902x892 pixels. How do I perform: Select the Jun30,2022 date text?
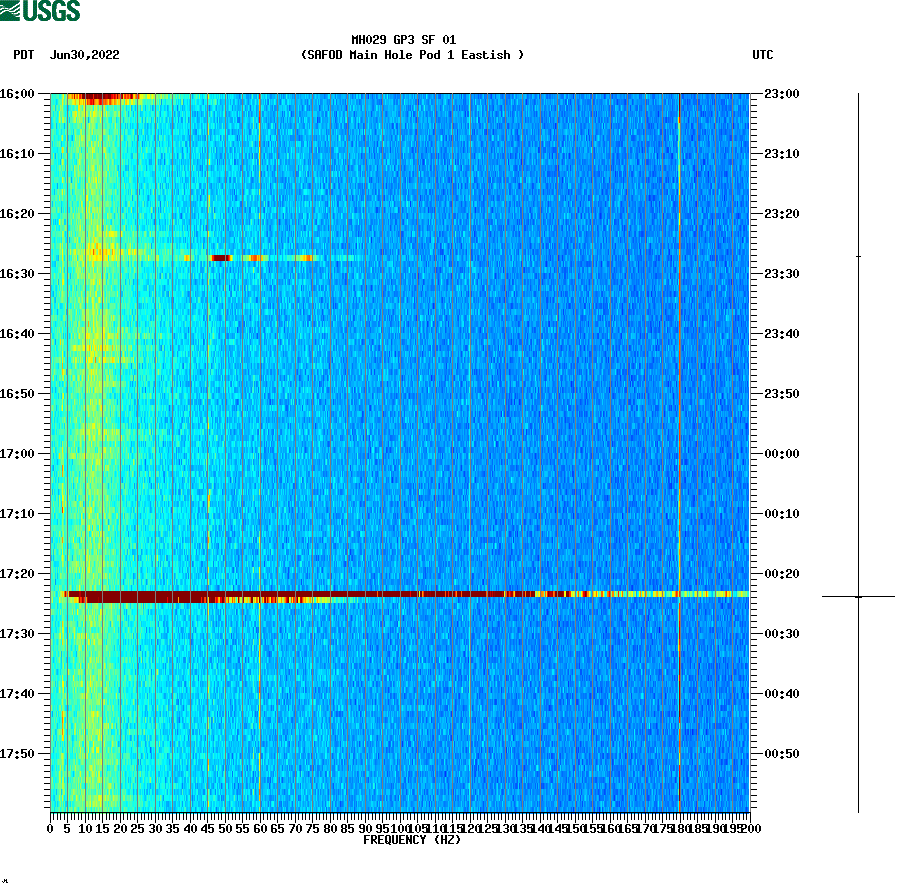pos(83,56)
